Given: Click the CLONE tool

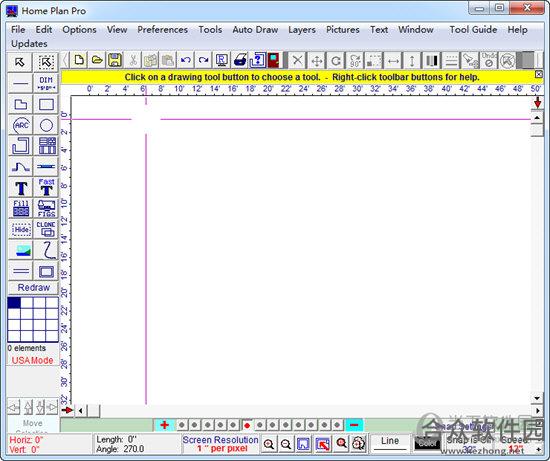Looking at the screenshot, I should click(x=46, y=229).
